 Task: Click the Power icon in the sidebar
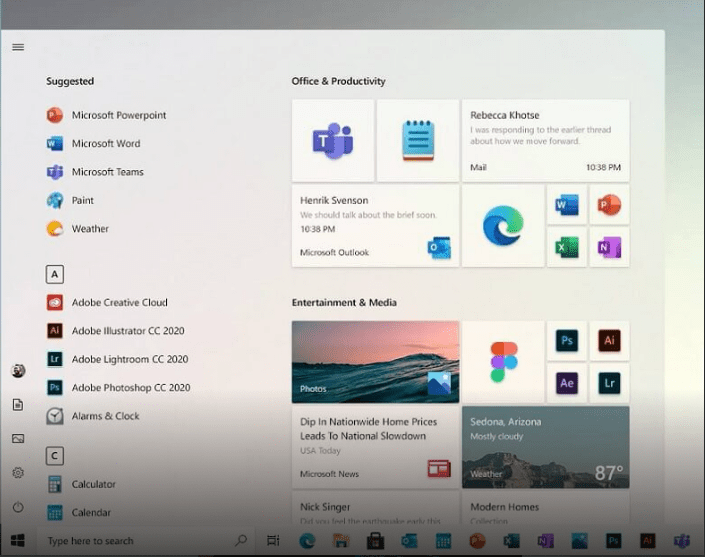[18, 507]
